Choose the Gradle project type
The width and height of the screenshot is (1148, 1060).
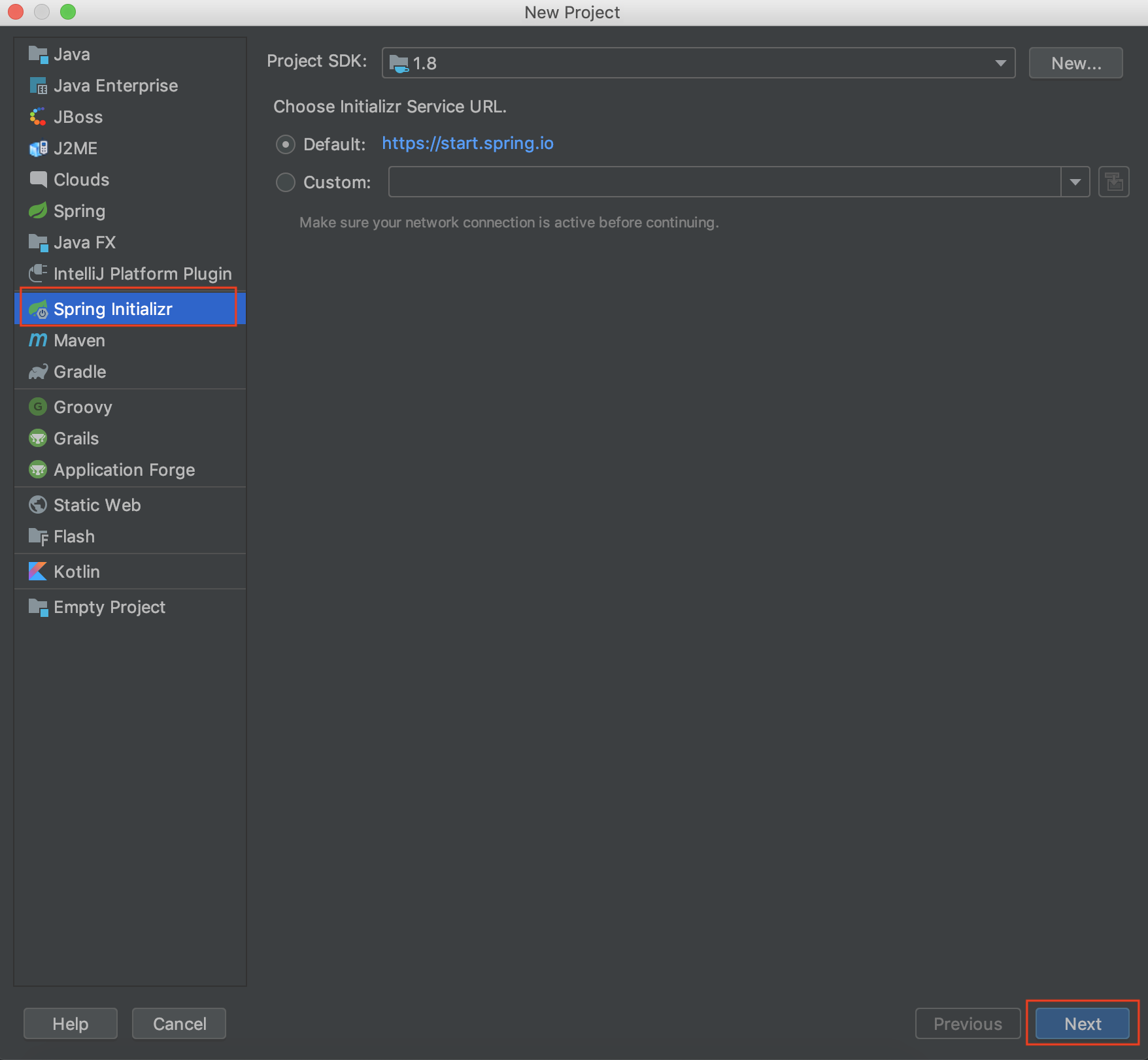pyautogui.click(x=130, y=372)
